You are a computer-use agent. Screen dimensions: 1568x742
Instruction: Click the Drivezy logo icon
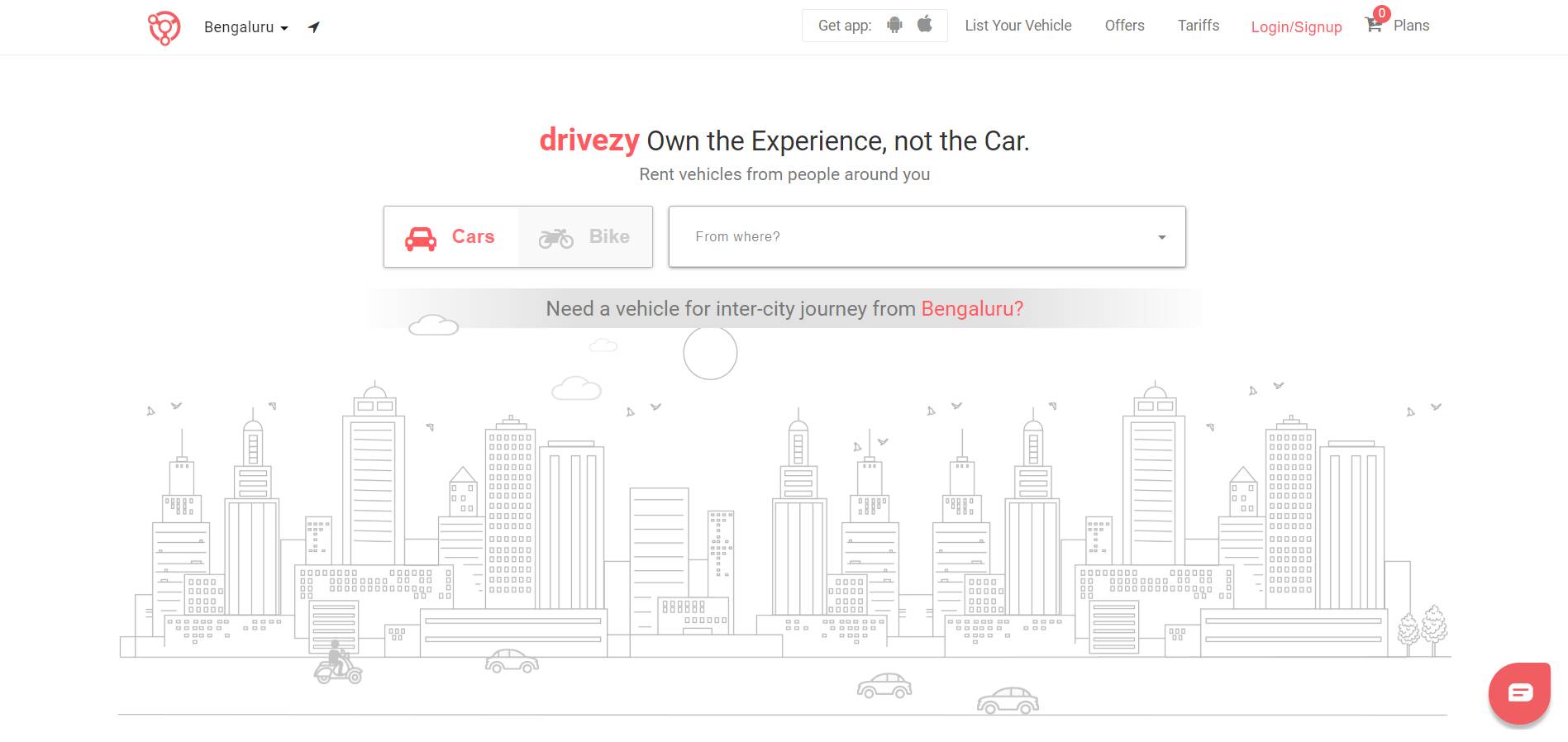[164, 27]
